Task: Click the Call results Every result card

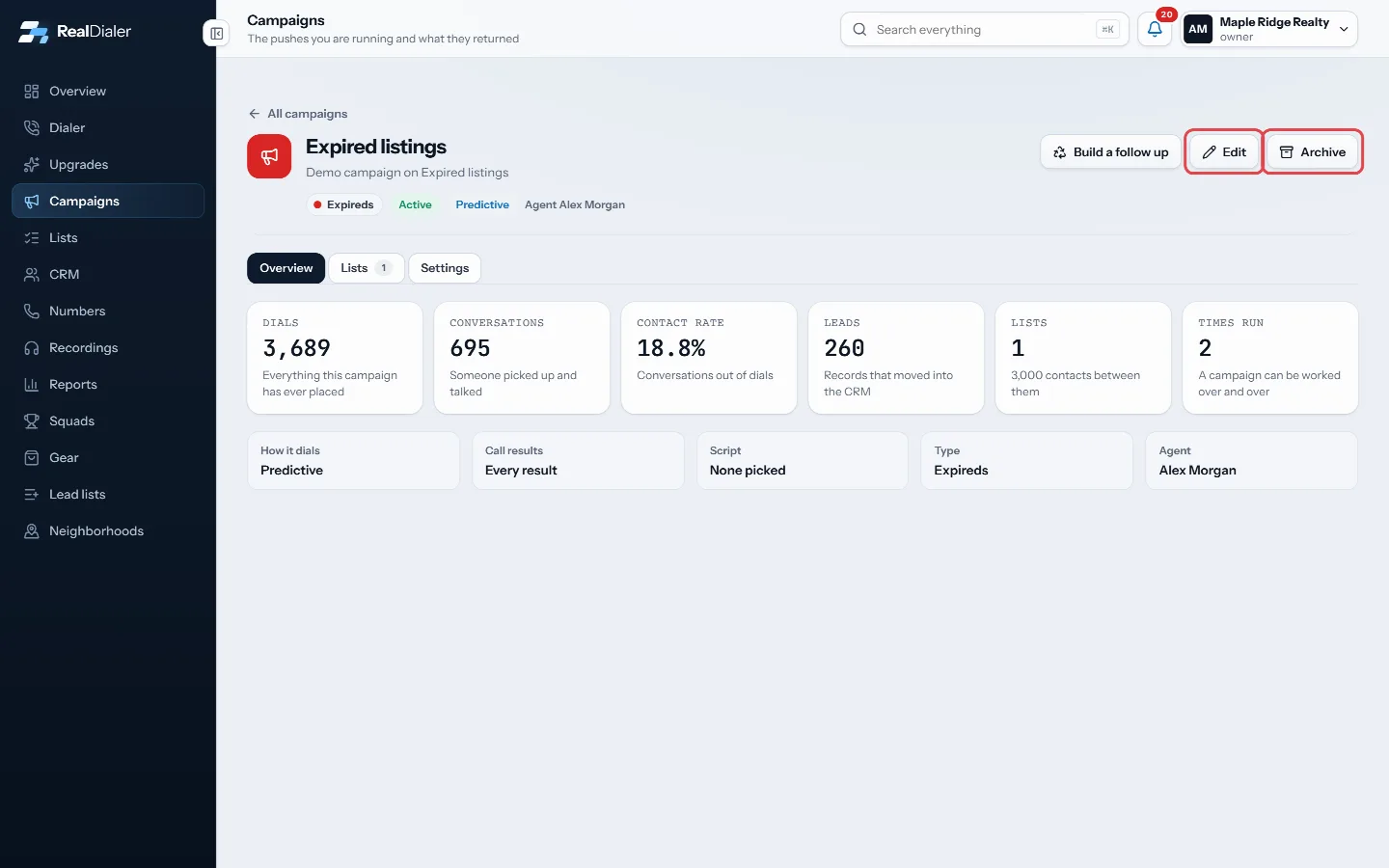Action: [x=578, y=461]
